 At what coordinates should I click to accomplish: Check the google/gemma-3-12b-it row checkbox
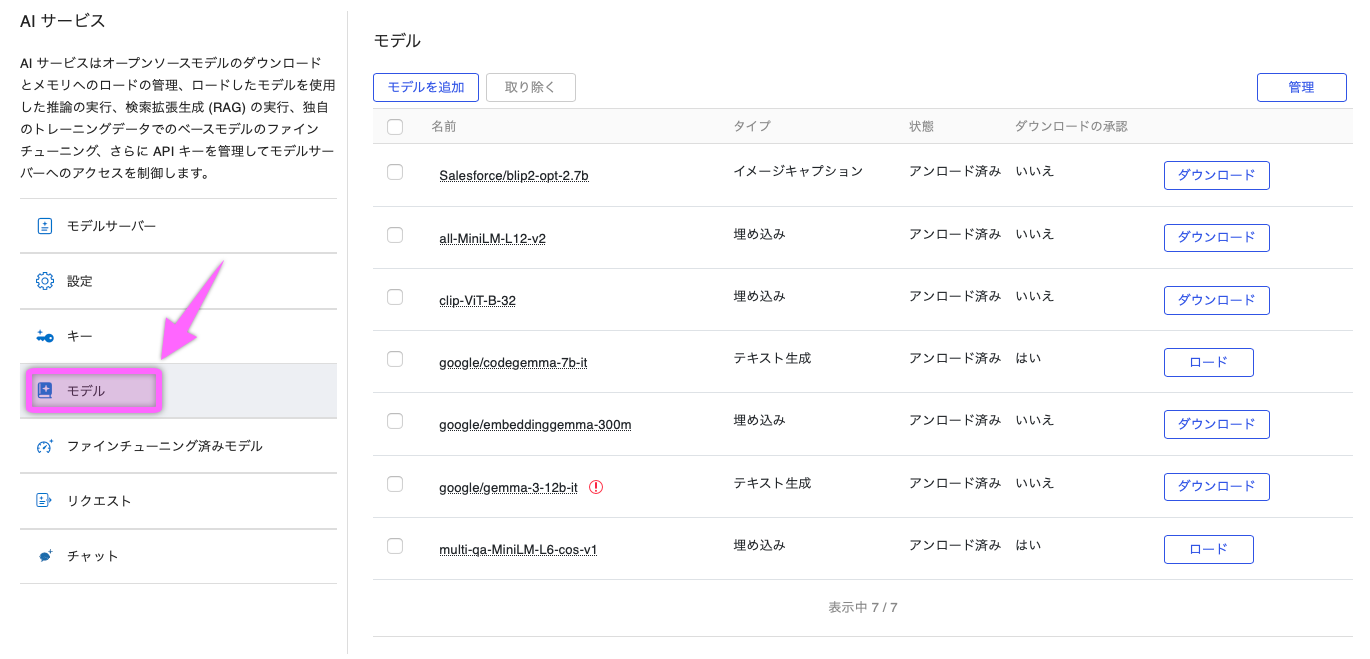395,484
